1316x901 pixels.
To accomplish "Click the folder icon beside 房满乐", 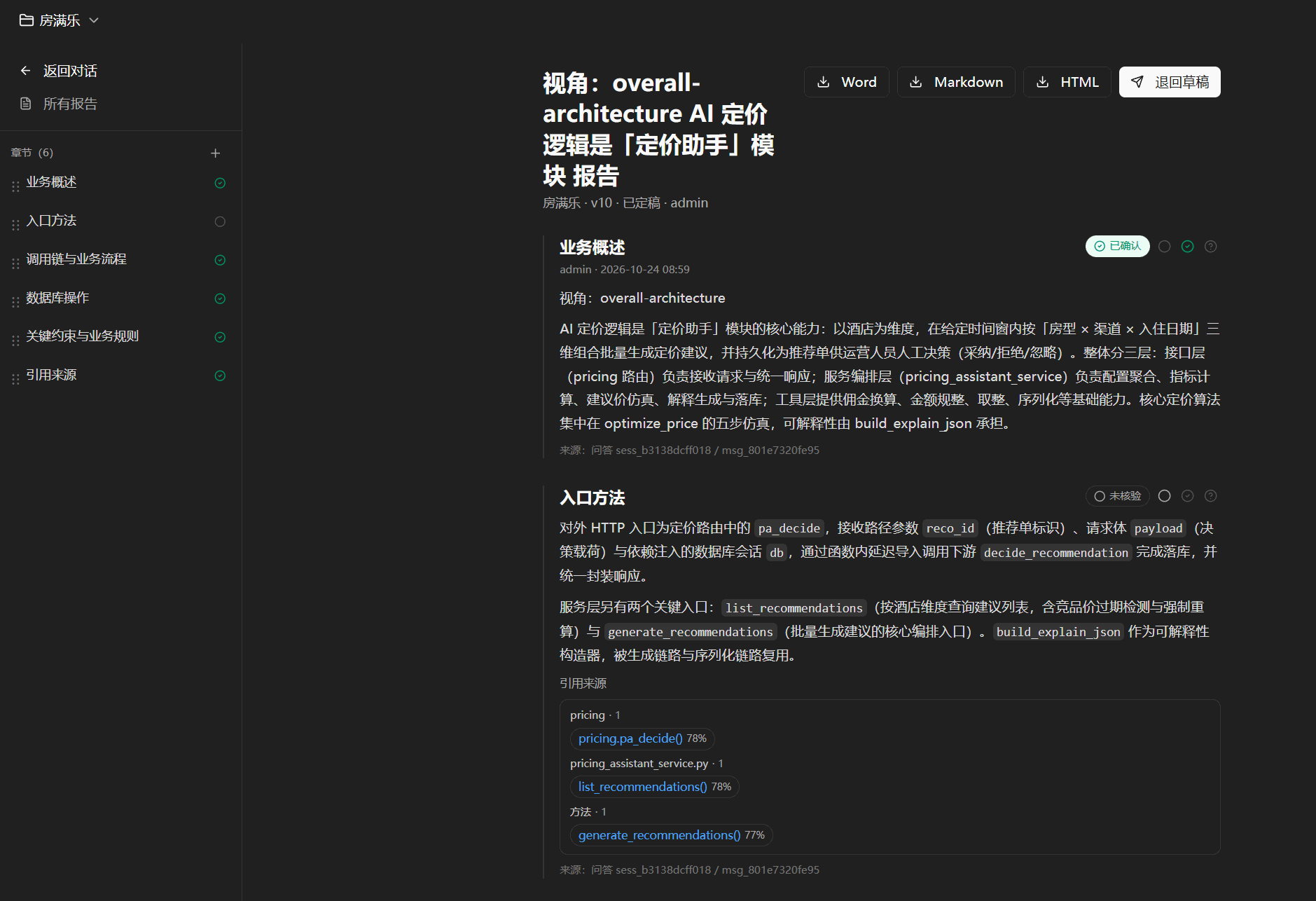I will (x=26, y=20).
